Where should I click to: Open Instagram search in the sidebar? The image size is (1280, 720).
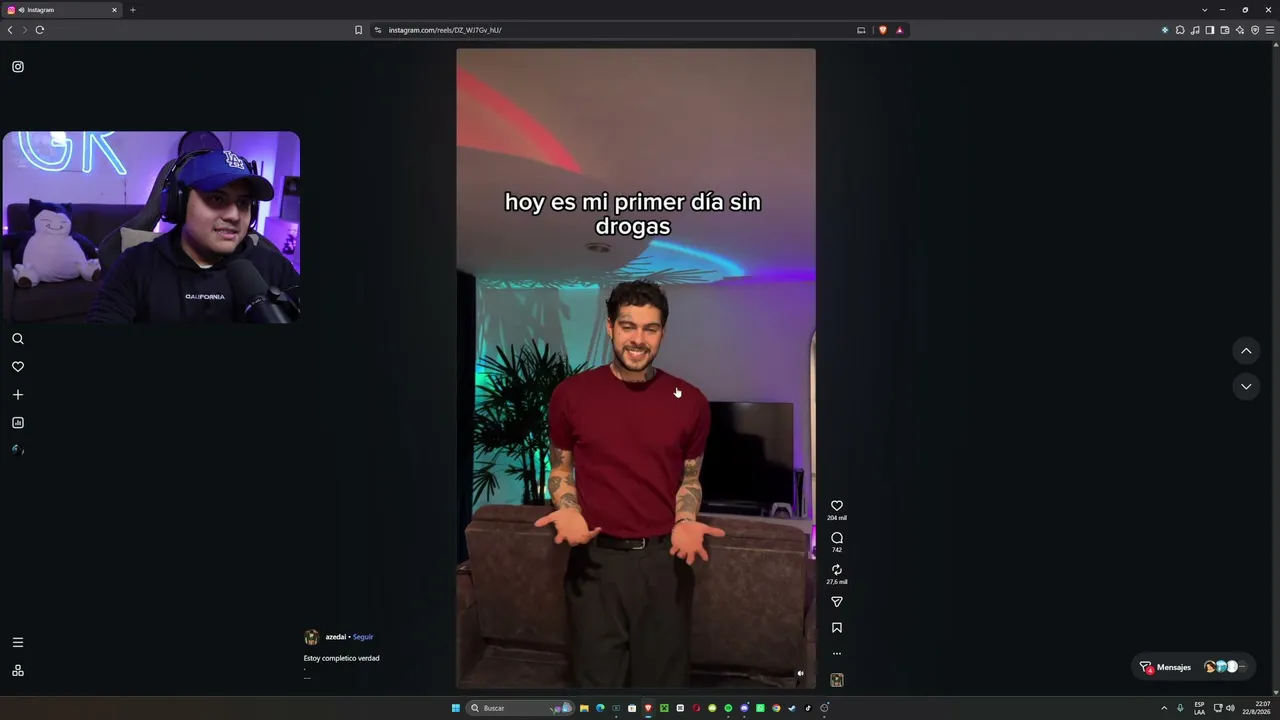18,339
